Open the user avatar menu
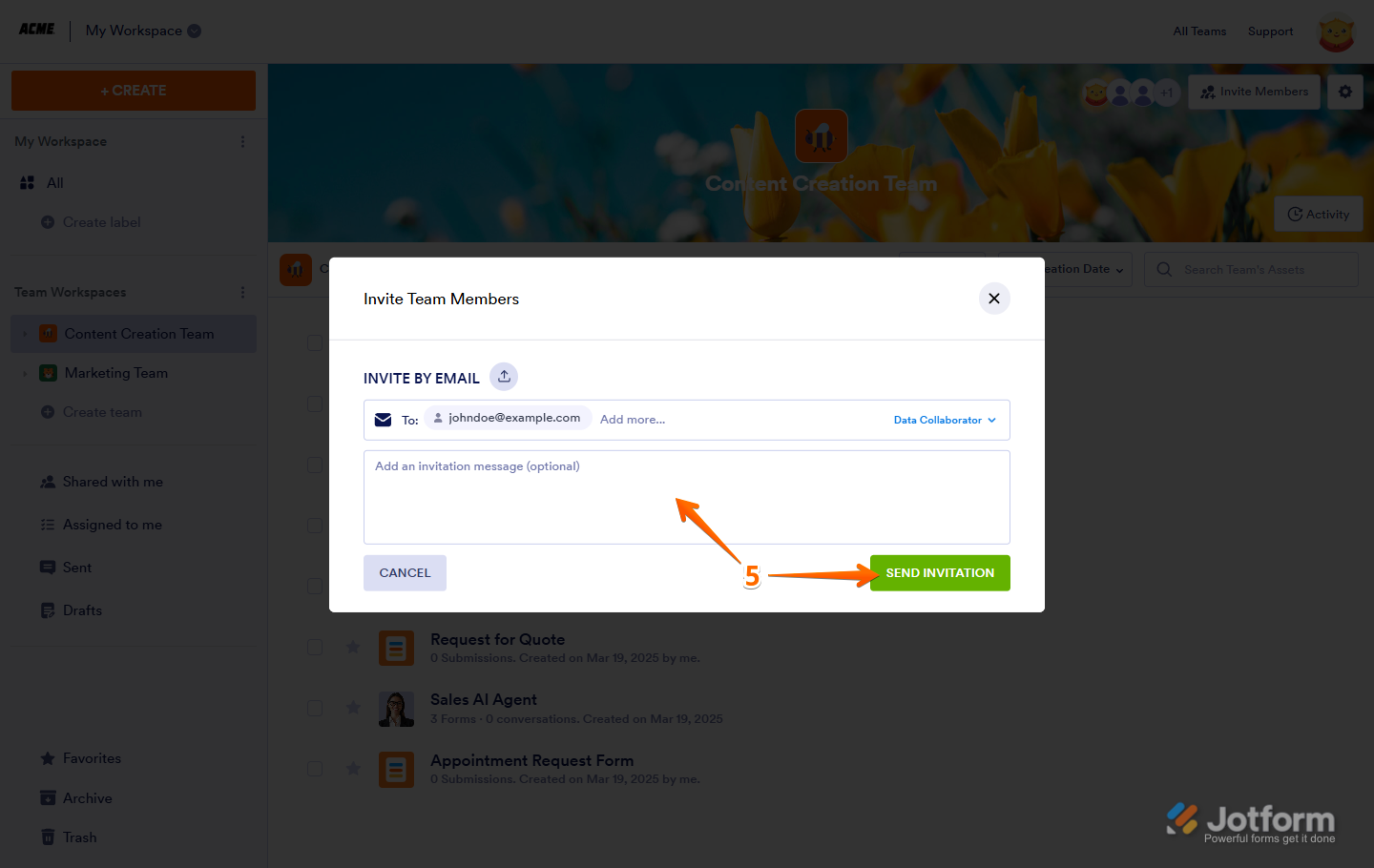The width and height of the screenshot is (1374, 868). pos(1336,32)
